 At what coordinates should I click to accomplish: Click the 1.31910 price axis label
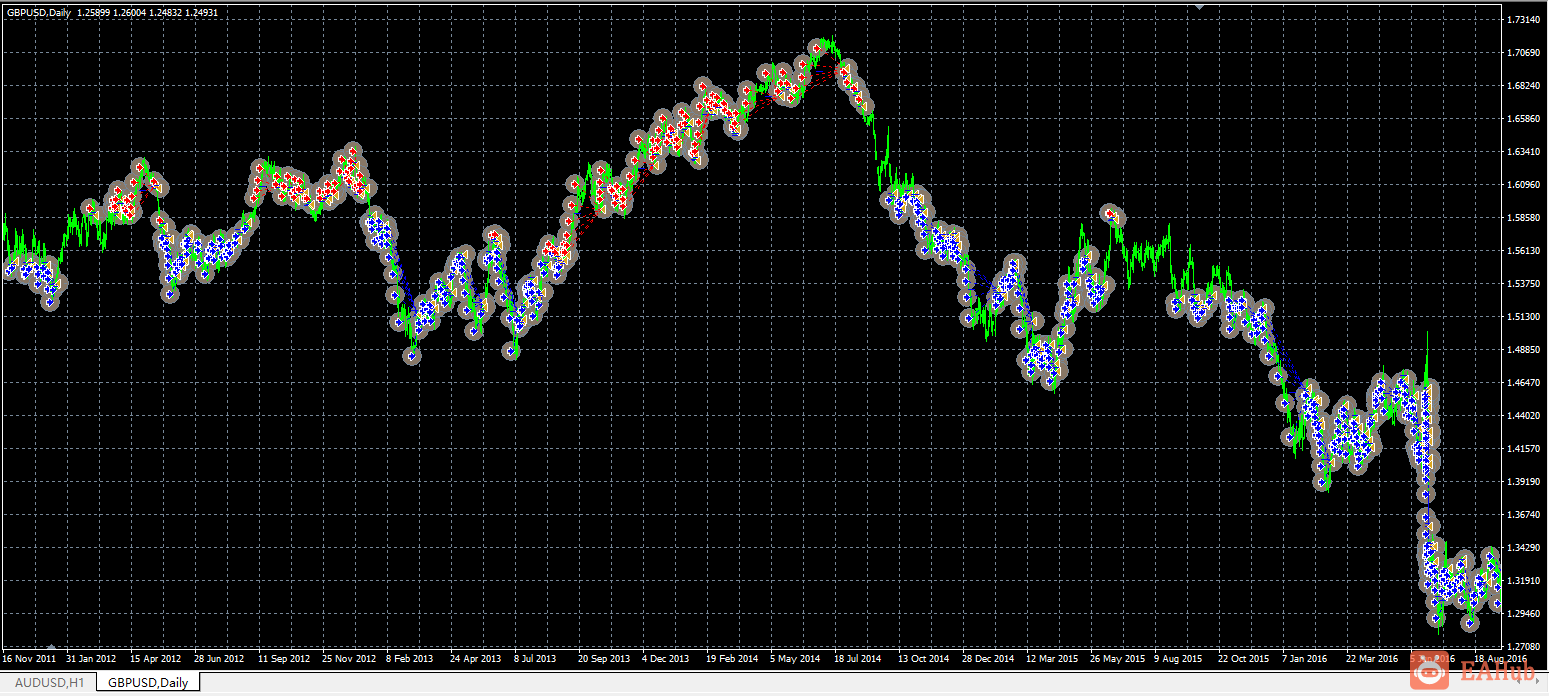[1526, 581]
